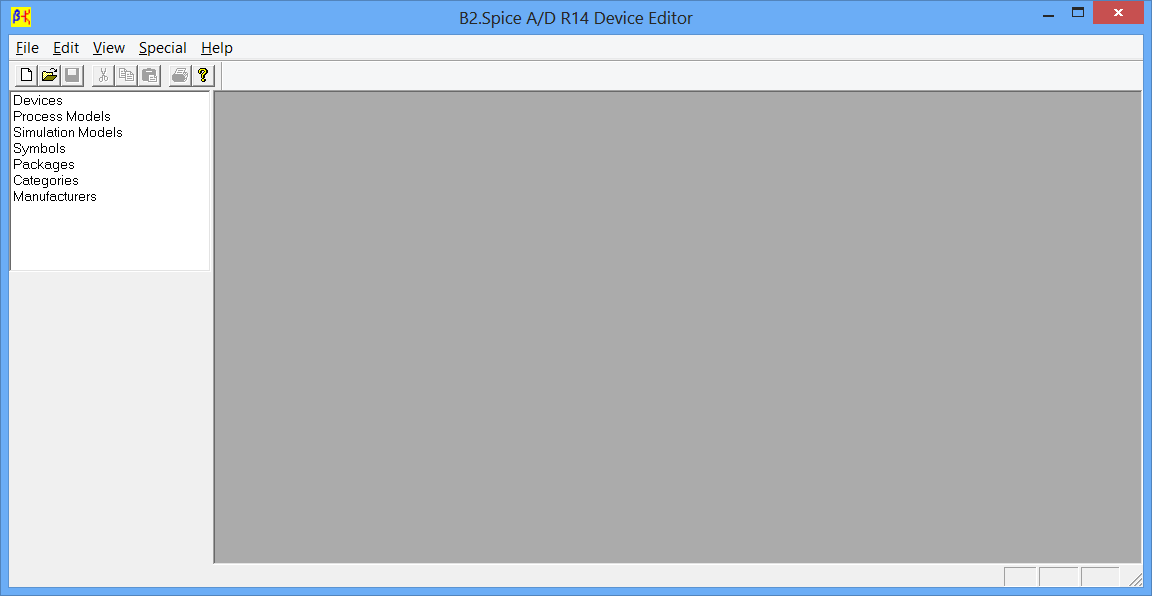Click the window resize grip in the status bar
The height and width of the screenshot is (596, 1152).
point(1135,579)
